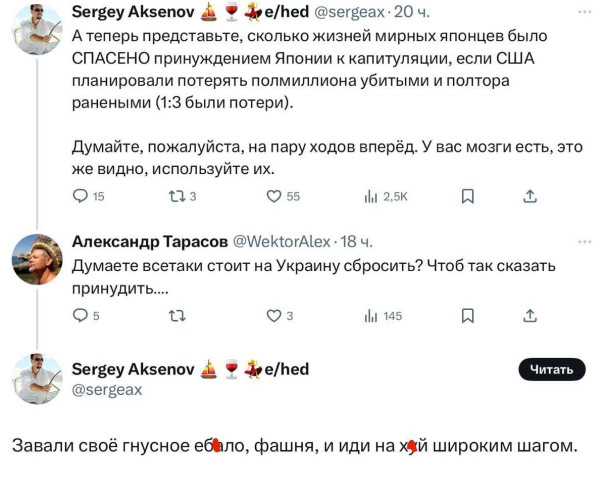The width and height of the screenshot is (604, 487).
Task: Open the 20 ч. timestamp of first tweet
Action: click(413, 12)
